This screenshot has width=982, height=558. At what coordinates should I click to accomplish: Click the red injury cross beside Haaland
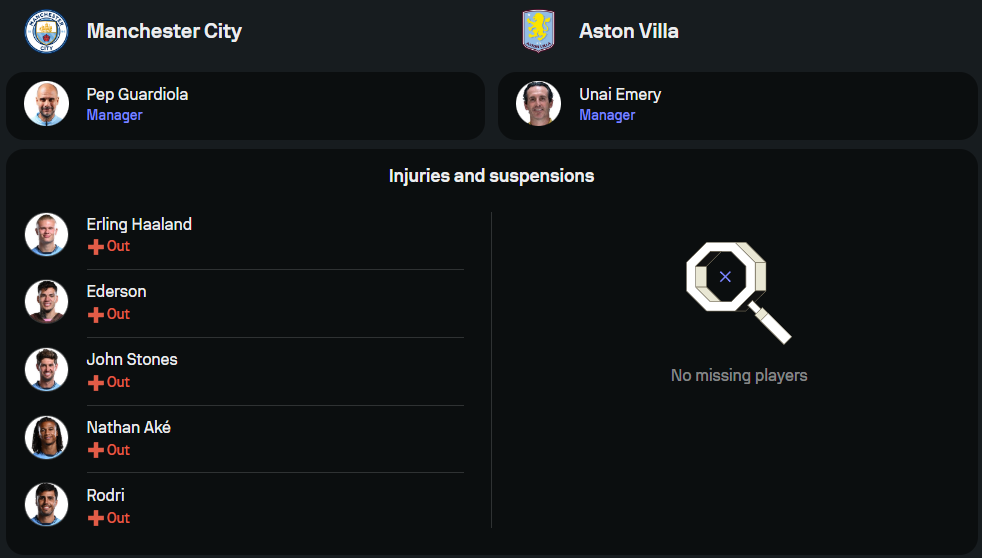(96, 246)
